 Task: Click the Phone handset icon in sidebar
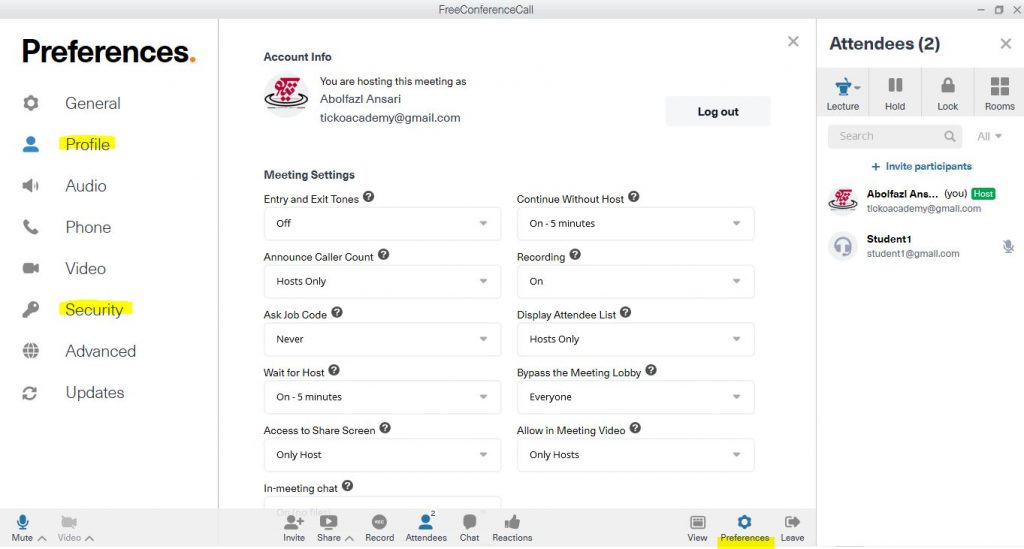(31, 227)
